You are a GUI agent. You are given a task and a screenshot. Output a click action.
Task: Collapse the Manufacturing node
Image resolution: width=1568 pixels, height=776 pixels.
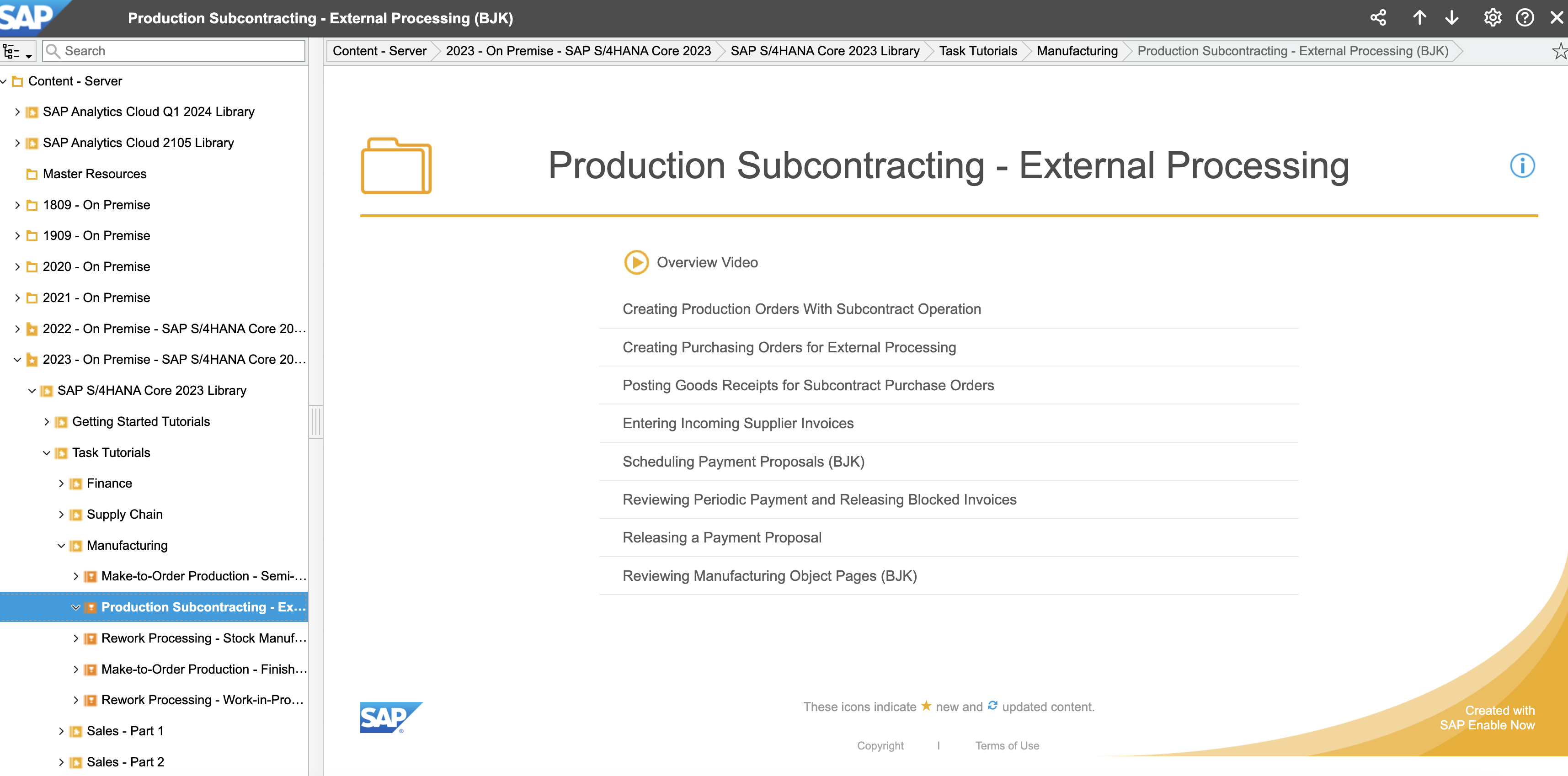(x=61, y=545)
